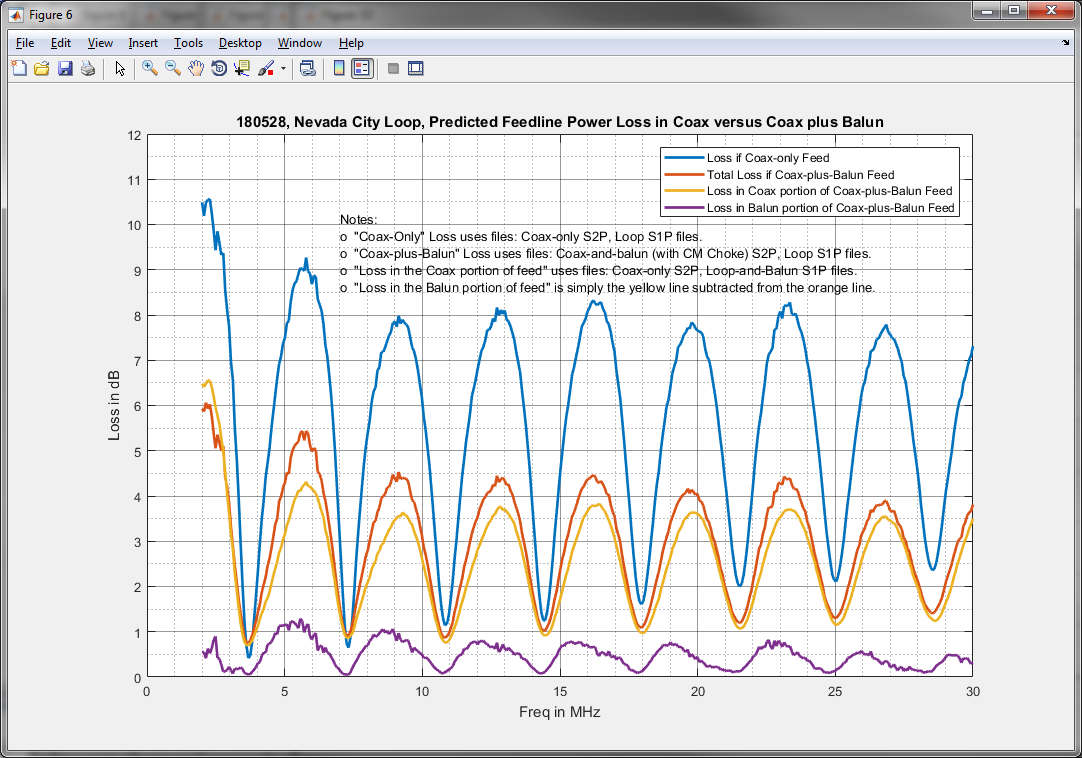Select the Brush/Select Data tool
Viewport: 1082px width, 758px height.
[266, 68]
